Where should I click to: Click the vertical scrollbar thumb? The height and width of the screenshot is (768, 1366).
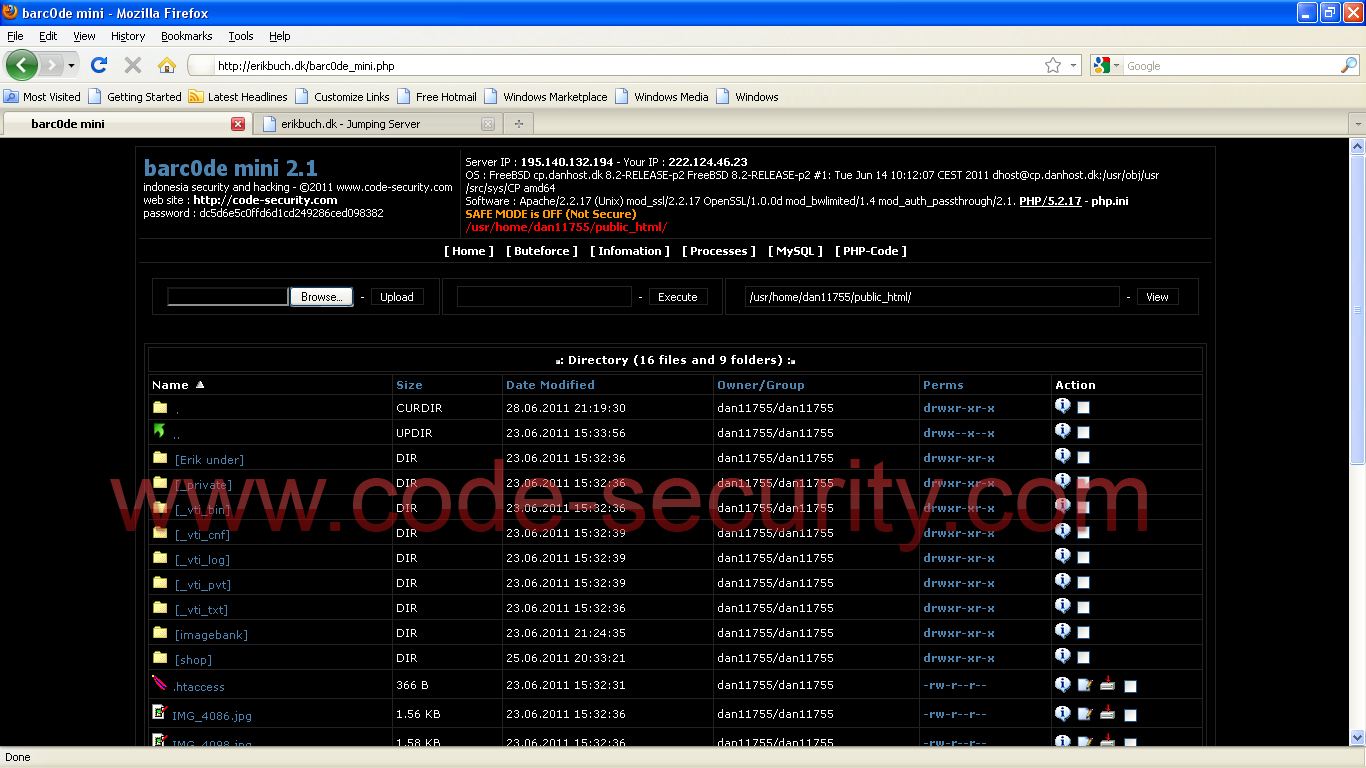[1357, 309]
